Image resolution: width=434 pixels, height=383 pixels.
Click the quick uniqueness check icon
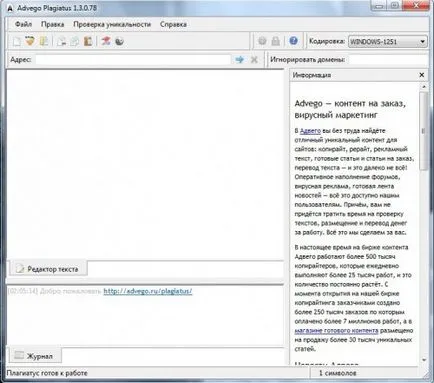[106, 41]
